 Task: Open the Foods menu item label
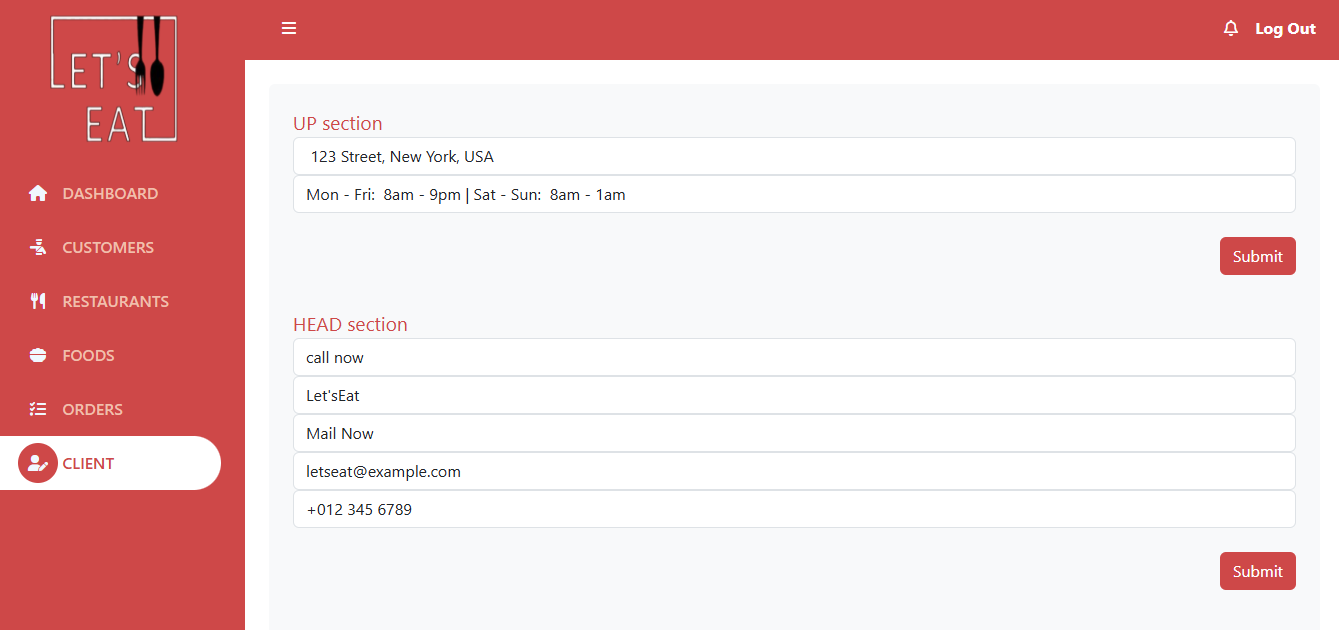click(x=88, y=356)
